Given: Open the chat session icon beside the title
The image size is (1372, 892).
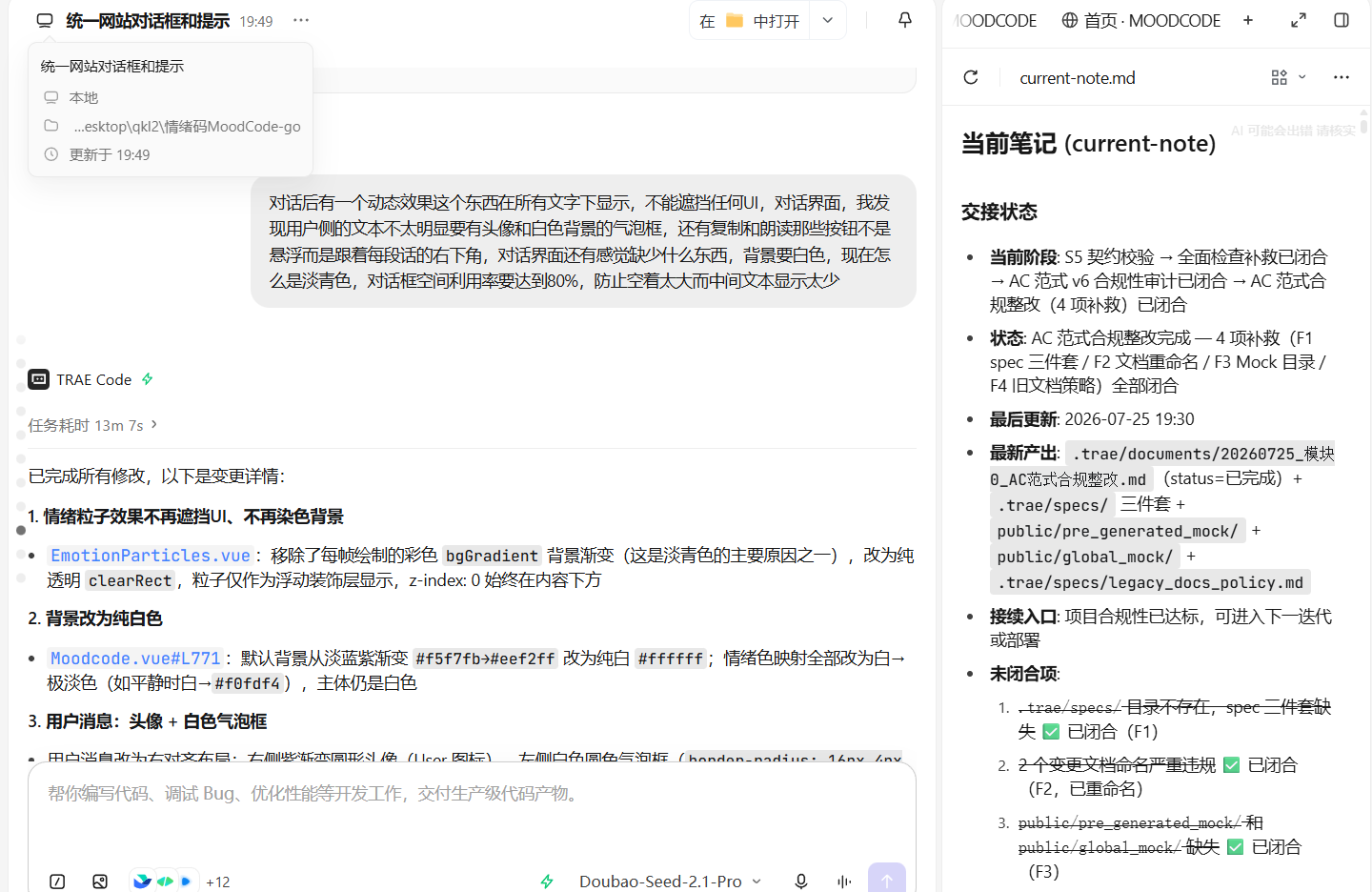Looking at the screenshot, I should [45, 20].
